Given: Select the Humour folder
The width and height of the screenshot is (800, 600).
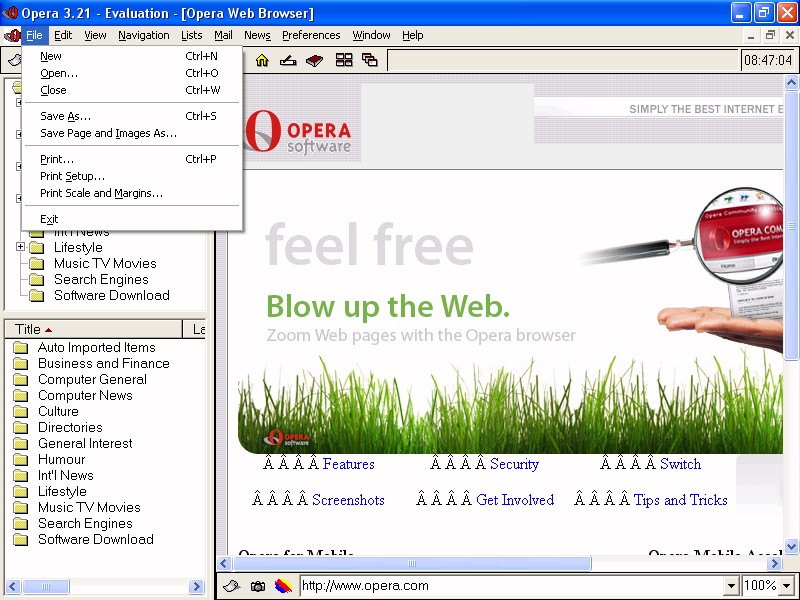Looking at the screenshot, I should point(61,459).
